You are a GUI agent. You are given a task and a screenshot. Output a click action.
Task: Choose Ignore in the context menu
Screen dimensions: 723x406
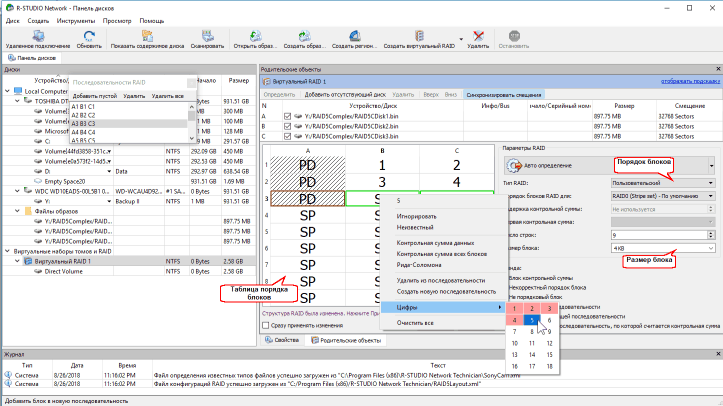point(416,216)
